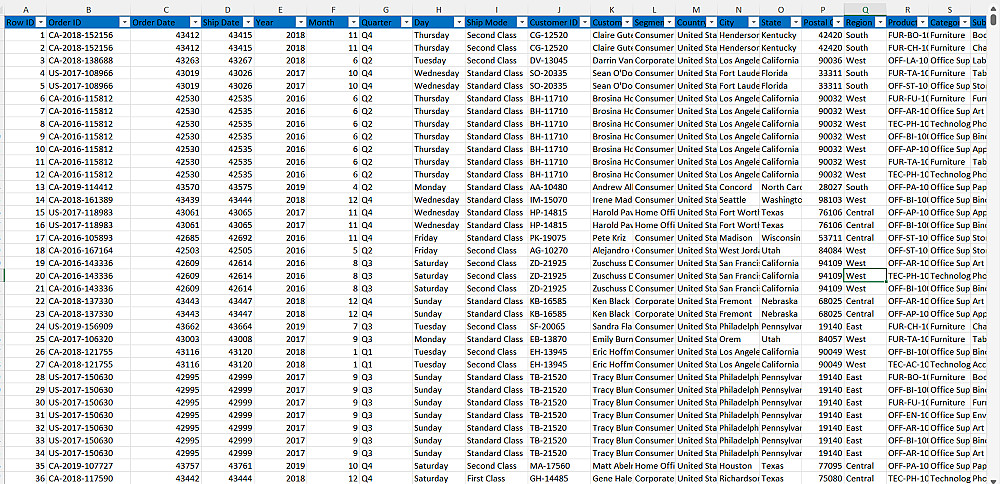Image resolution: width=1000 pixels, height=484 pixels.
Task: Select the Order ID cell US-2019-156909
Action: click(88, 326)
